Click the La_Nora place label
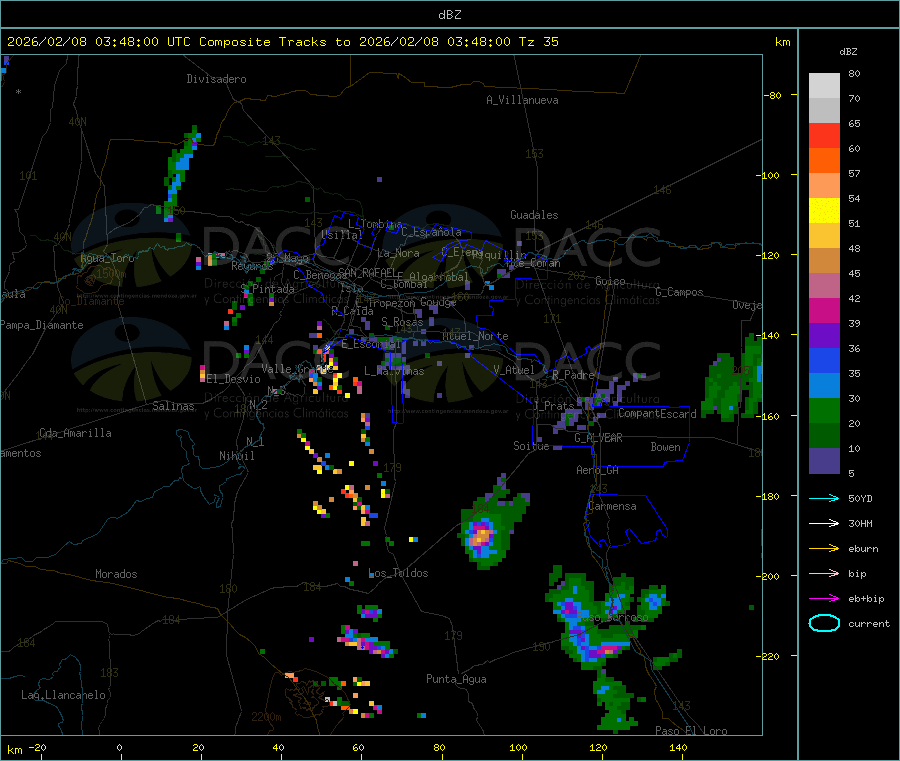Viewport: 900px width, 761px height. 398,253
